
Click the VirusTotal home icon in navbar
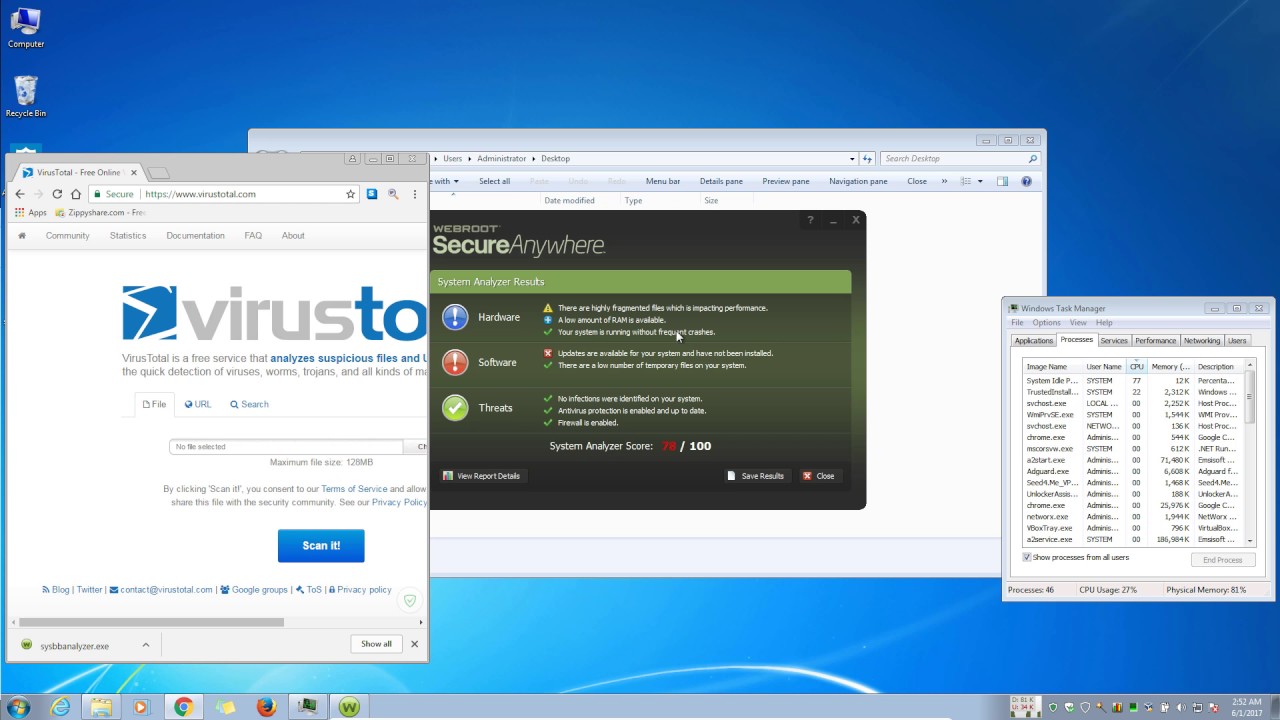pos(22,236)
